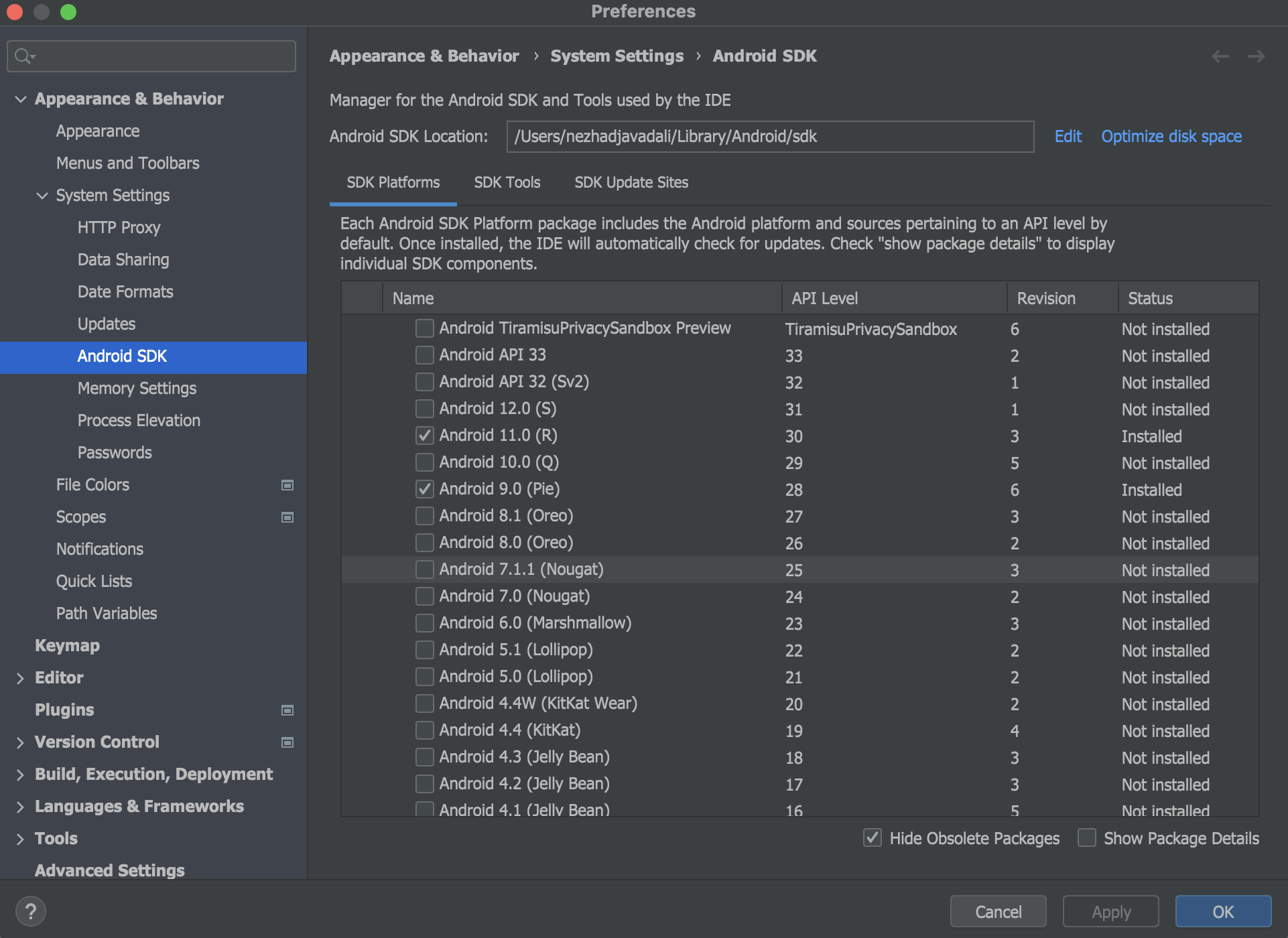Select the Android 5.1 (Lollipop) row name
This screenshot has width=1288, height=938.
pyautogui.click(x=516, y=650)
